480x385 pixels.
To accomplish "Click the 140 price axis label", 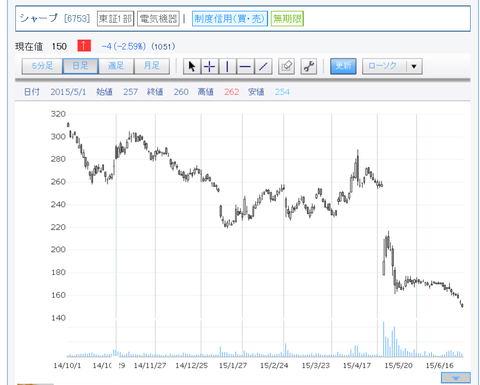I will pos(58,318).
